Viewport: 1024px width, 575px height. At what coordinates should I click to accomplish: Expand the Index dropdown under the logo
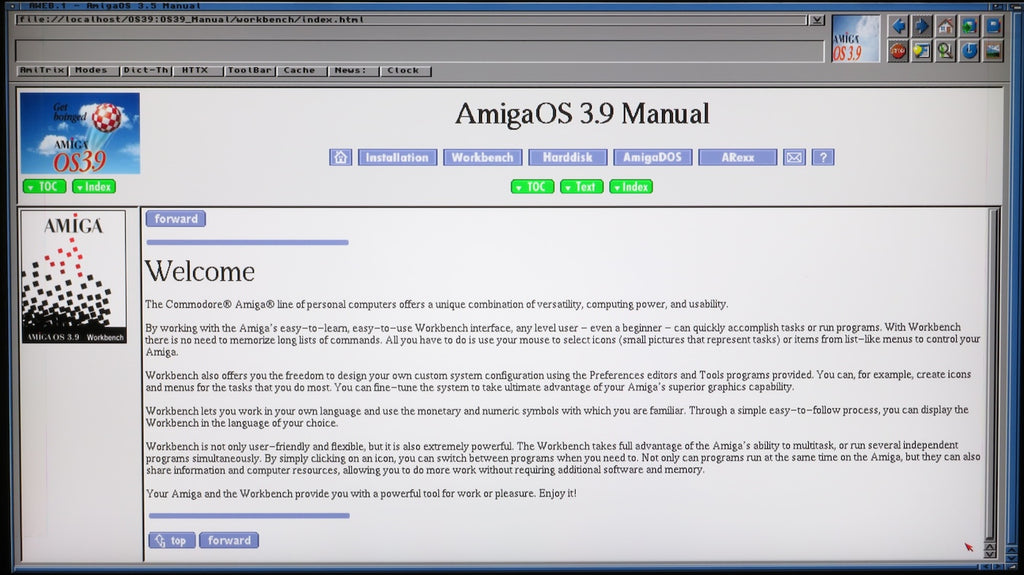[93, 187]
